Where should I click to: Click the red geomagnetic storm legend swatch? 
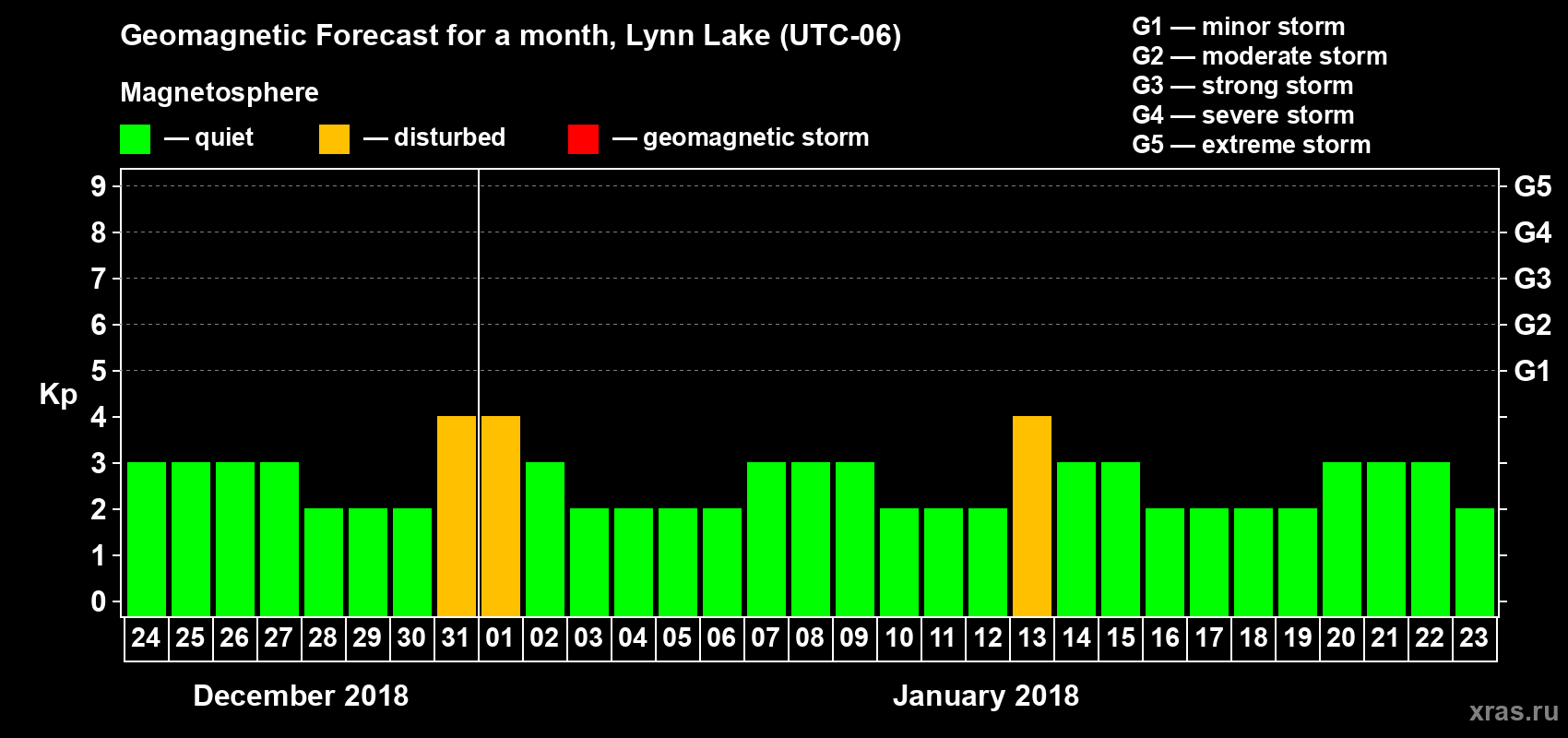click(583, 139)
